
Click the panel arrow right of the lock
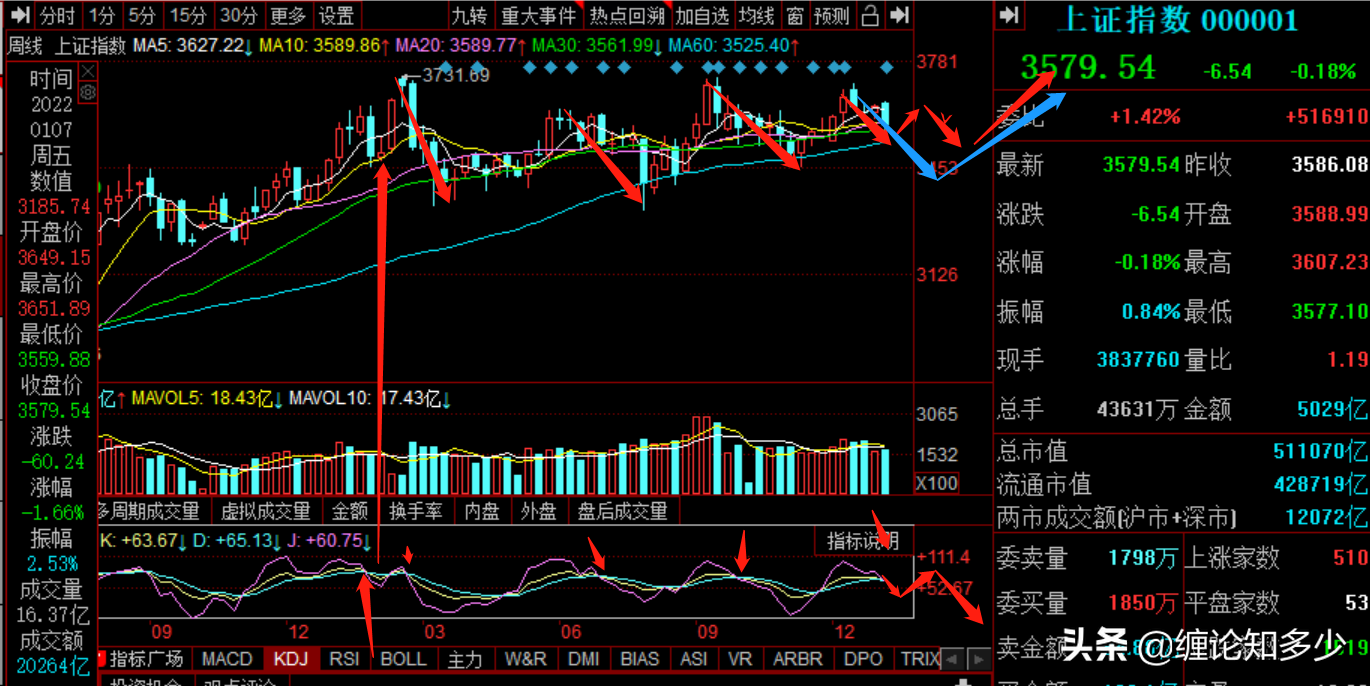(x=900, y=15)
